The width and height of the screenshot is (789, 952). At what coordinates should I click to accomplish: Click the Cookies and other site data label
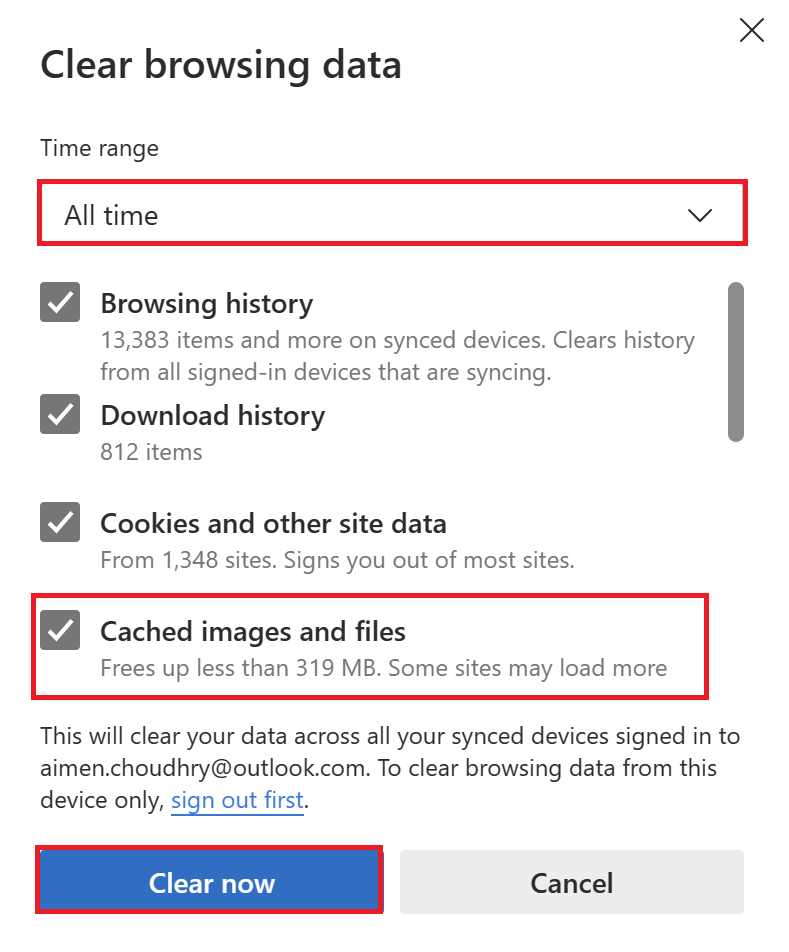273,523
